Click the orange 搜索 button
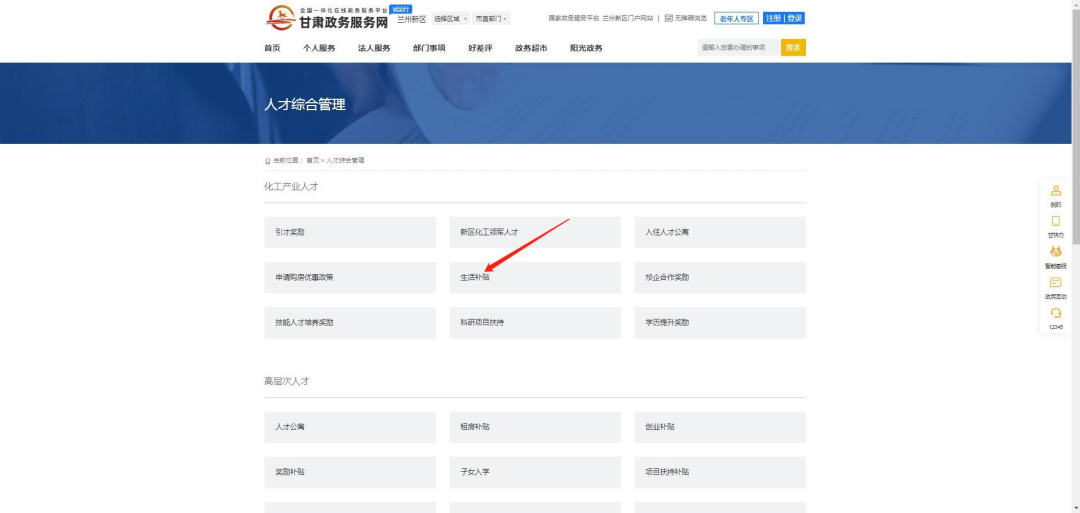 coord(793,47)
